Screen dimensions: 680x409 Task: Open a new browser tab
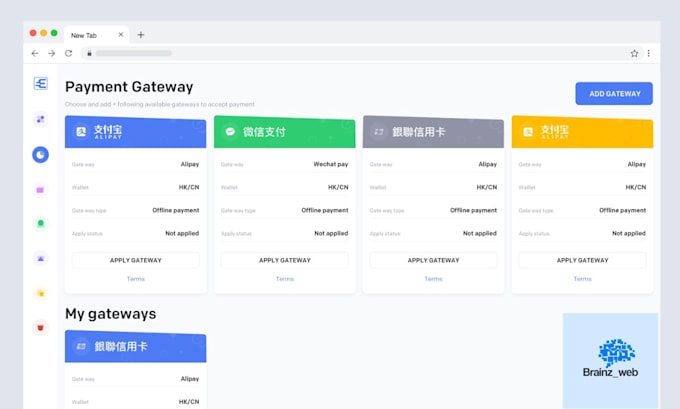coord(141,35)
